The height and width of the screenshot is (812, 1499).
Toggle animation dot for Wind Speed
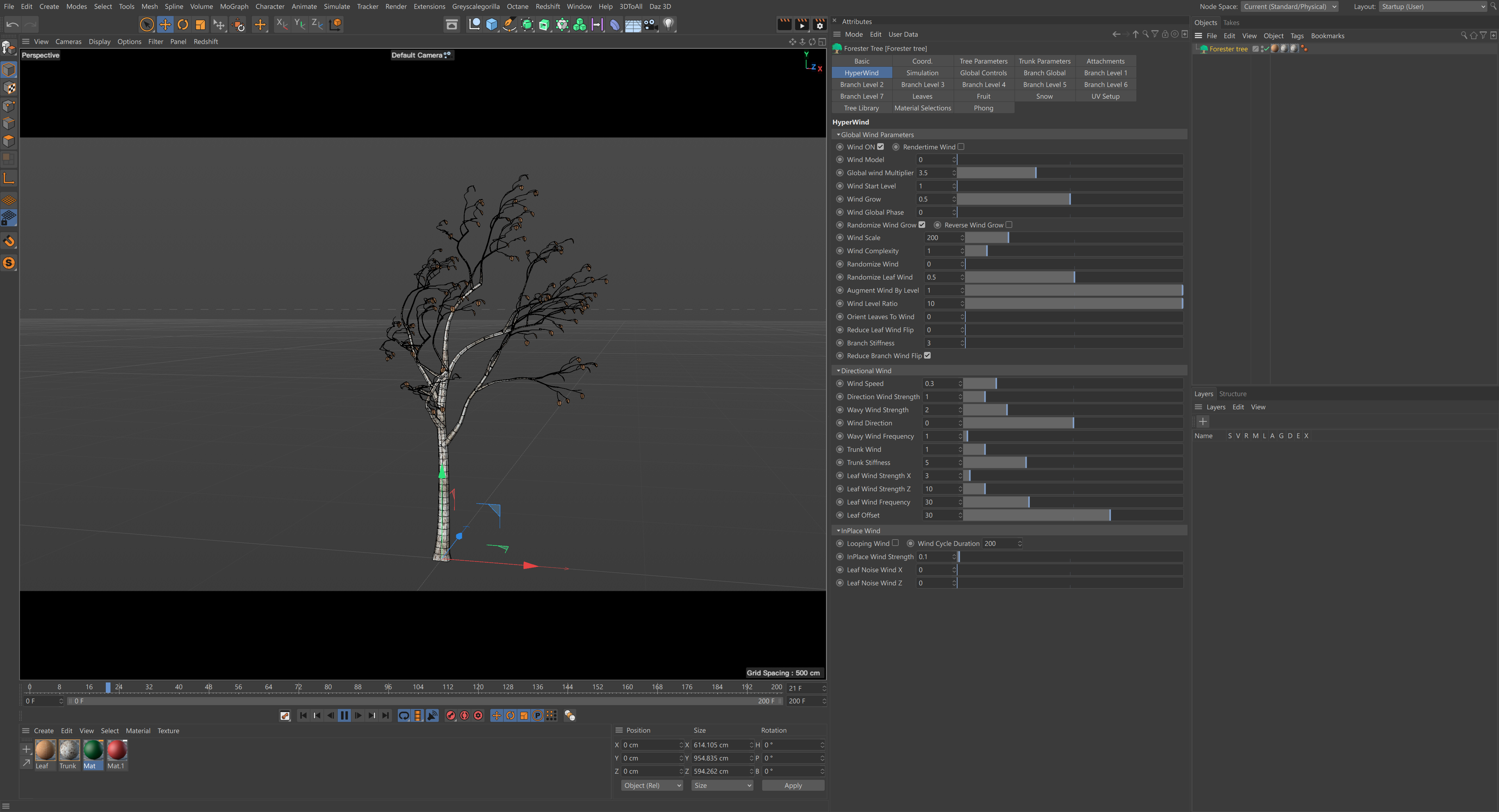click(x=840, y=383)
